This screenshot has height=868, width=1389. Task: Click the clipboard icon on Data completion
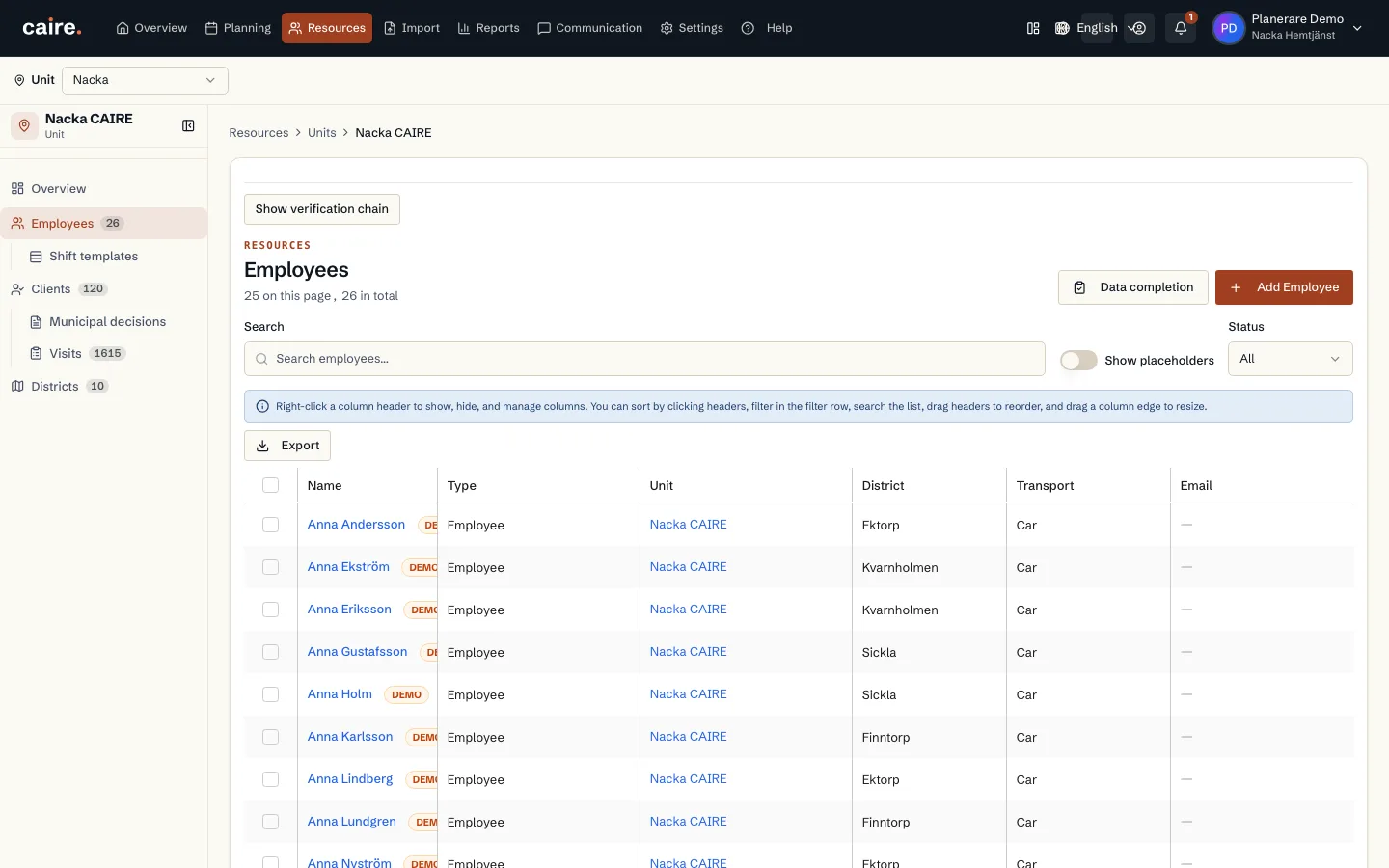1080,287
